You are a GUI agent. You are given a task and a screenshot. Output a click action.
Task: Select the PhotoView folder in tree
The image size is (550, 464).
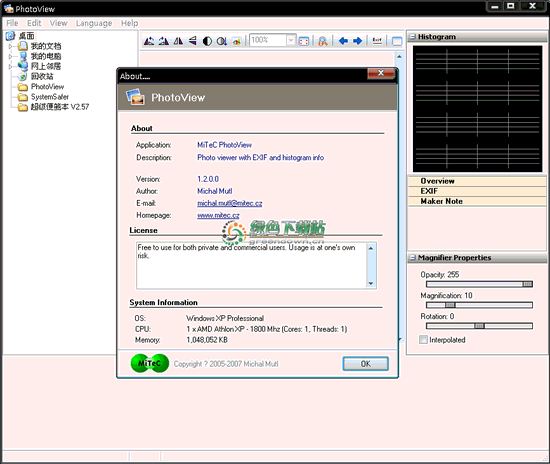tap(47, 86)
